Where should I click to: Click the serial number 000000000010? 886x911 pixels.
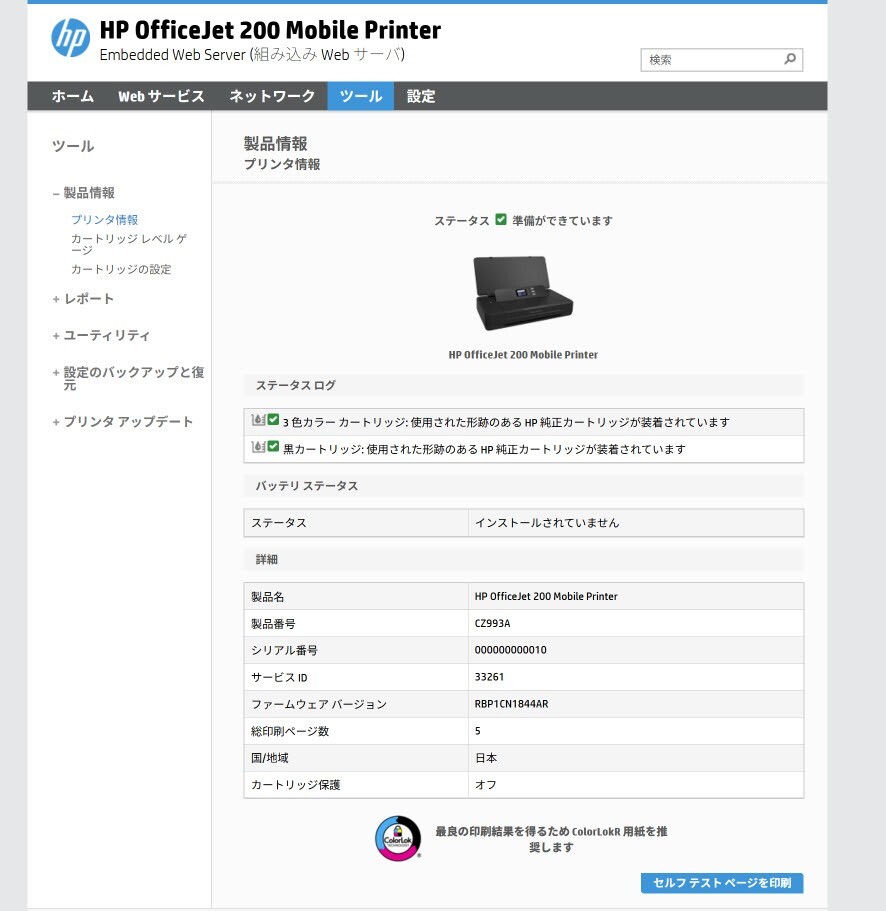511,650
